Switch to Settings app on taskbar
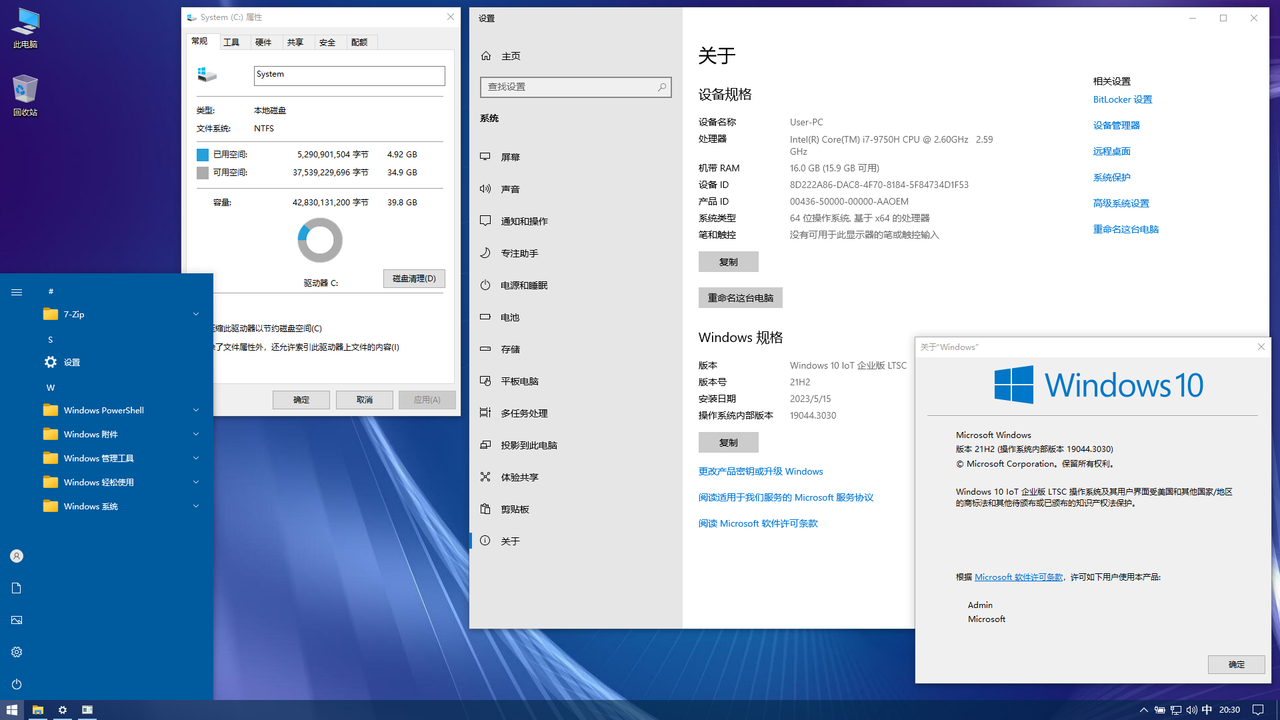Screen dimensions: 1280x720 coord(62,710)
